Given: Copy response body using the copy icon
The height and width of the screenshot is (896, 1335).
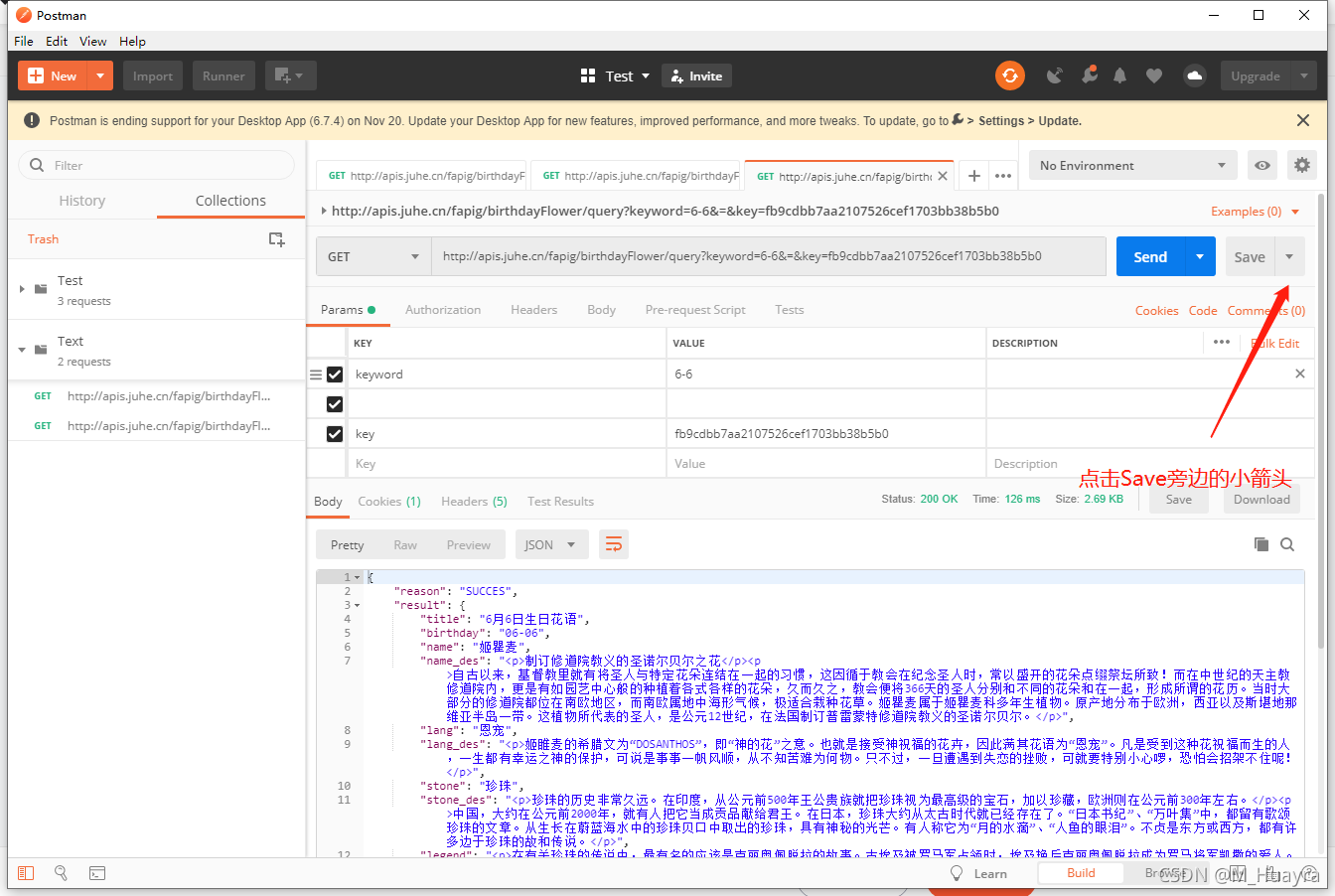Looking at the screenshot, I should click(x=1261, y=544).
